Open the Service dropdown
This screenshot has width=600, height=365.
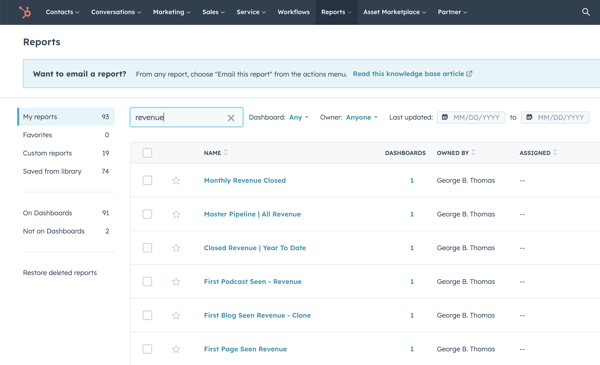251,12
